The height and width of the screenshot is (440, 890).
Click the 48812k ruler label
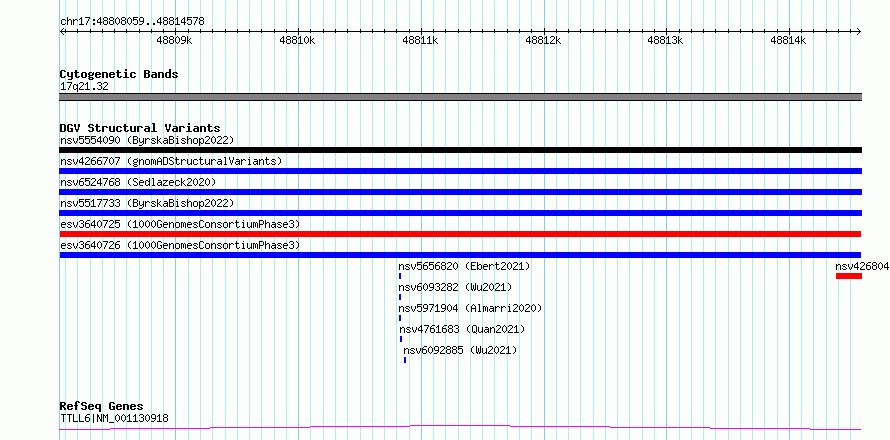pos(544,40)
